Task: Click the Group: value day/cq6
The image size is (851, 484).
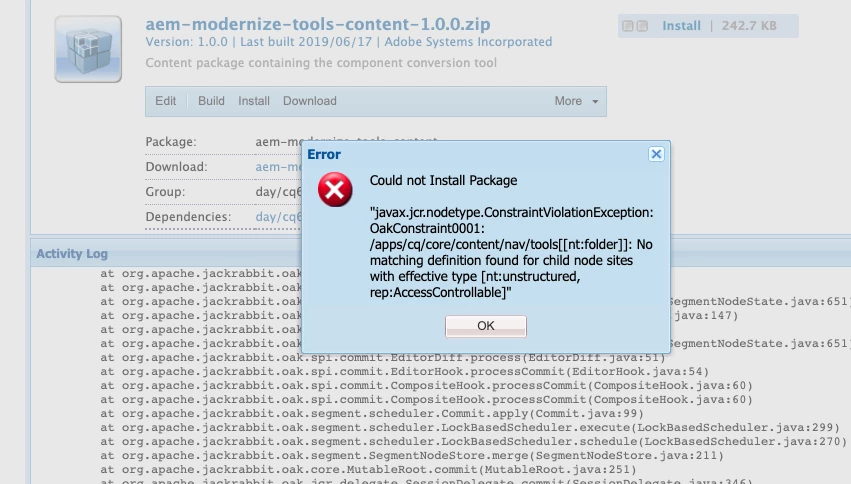Action: (278, 192)
